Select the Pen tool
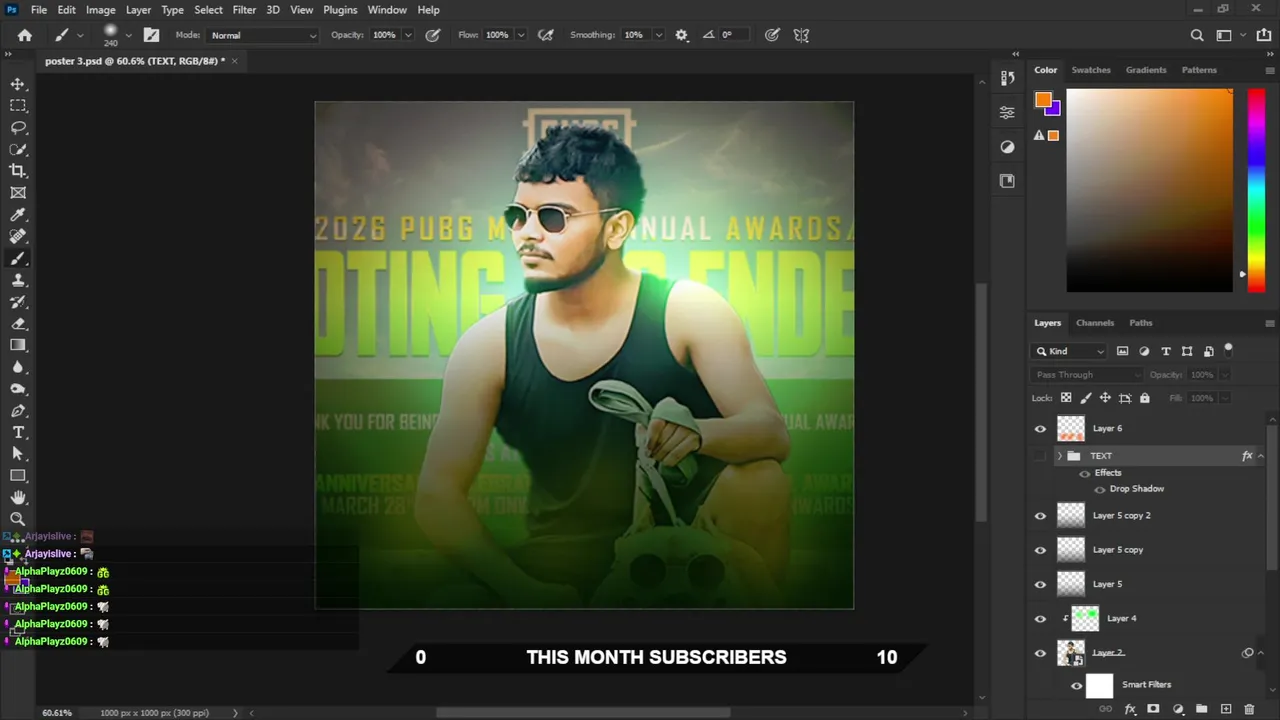Screen dimensions: 1280x720 [x=18, y=411]
